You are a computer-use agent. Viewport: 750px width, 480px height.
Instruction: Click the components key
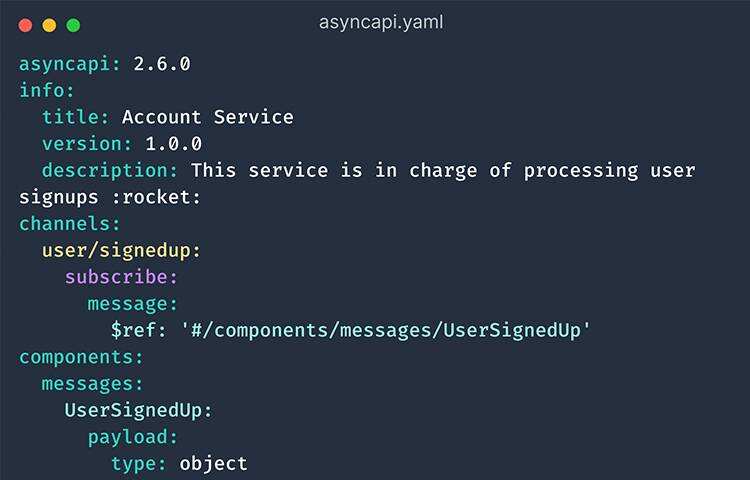point(79,357)
